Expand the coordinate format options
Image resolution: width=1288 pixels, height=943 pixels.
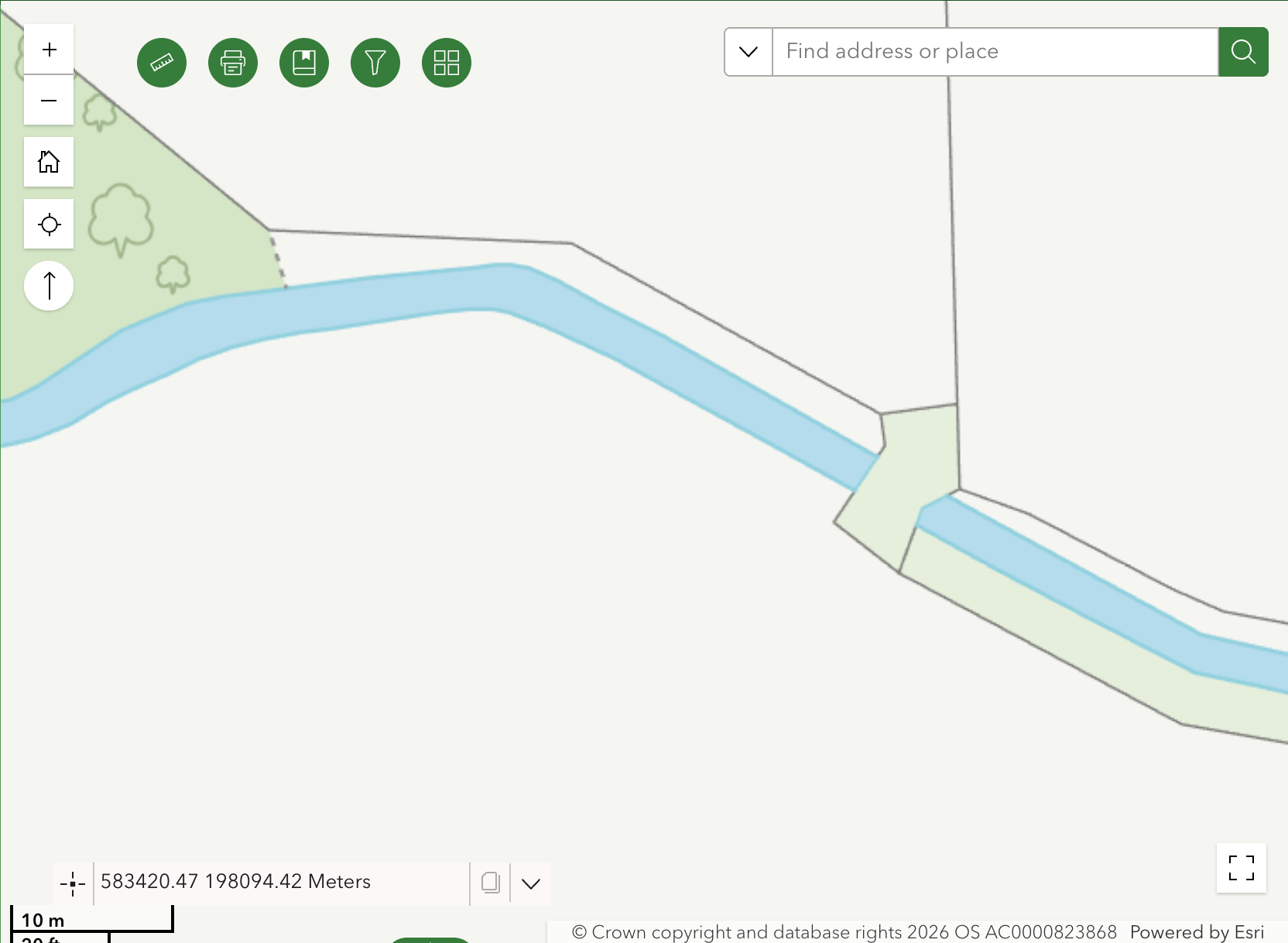531,883
